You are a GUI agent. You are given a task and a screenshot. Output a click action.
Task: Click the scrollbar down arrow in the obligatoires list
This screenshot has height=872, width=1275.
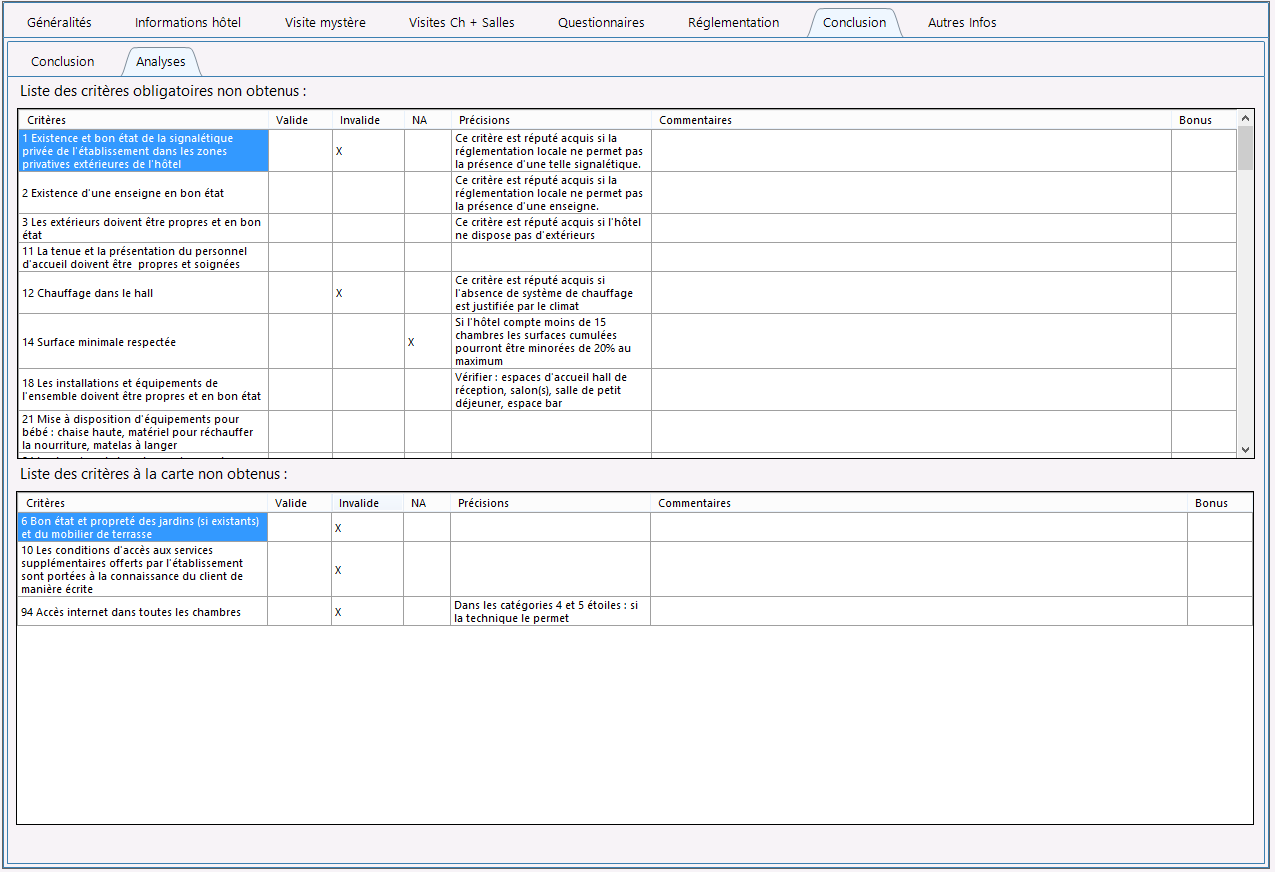point(1245,450)
